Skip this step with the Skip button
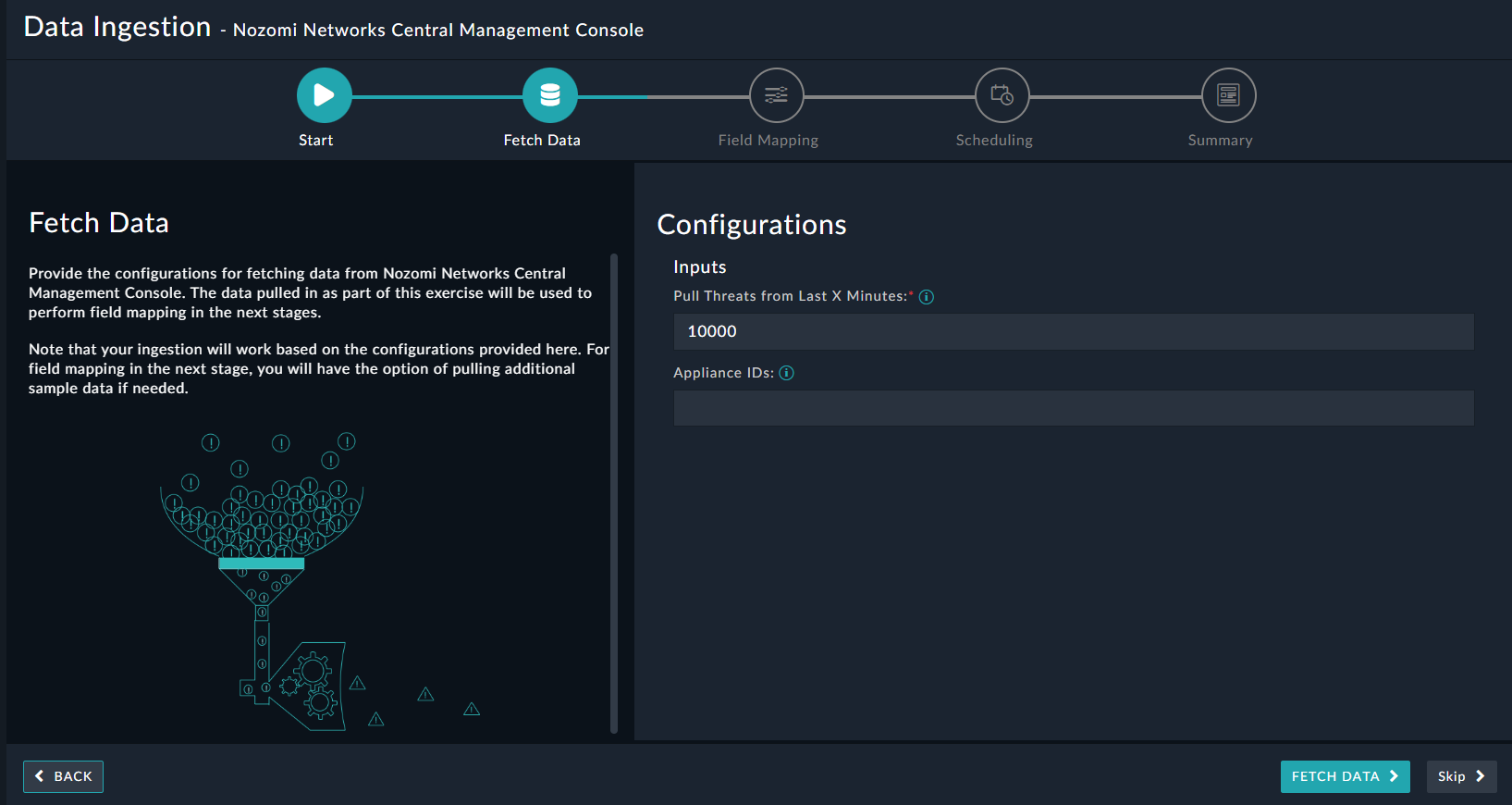The image size is (1512, 805). coord(1460,776)
